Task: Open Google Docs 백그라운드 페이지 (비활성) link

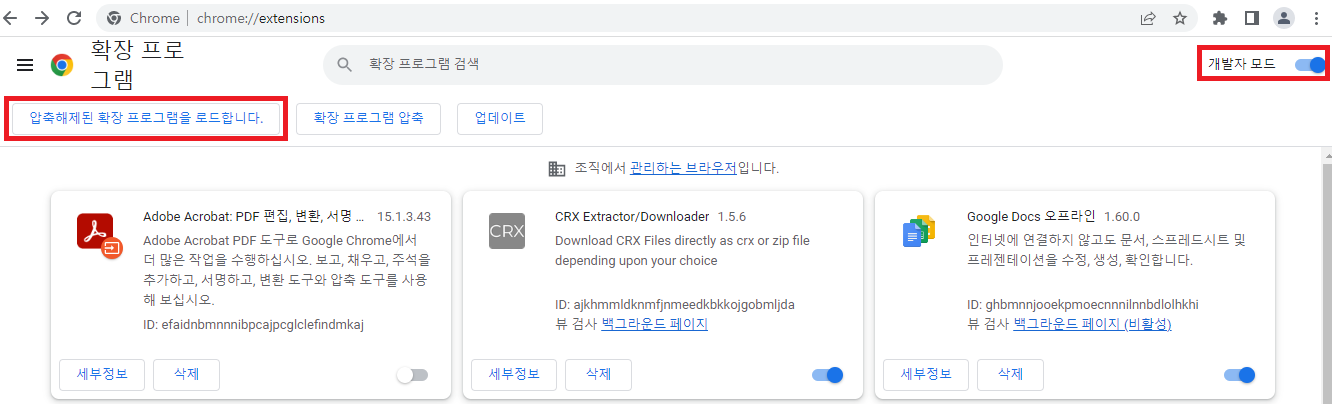Action: click(1092, 324)
